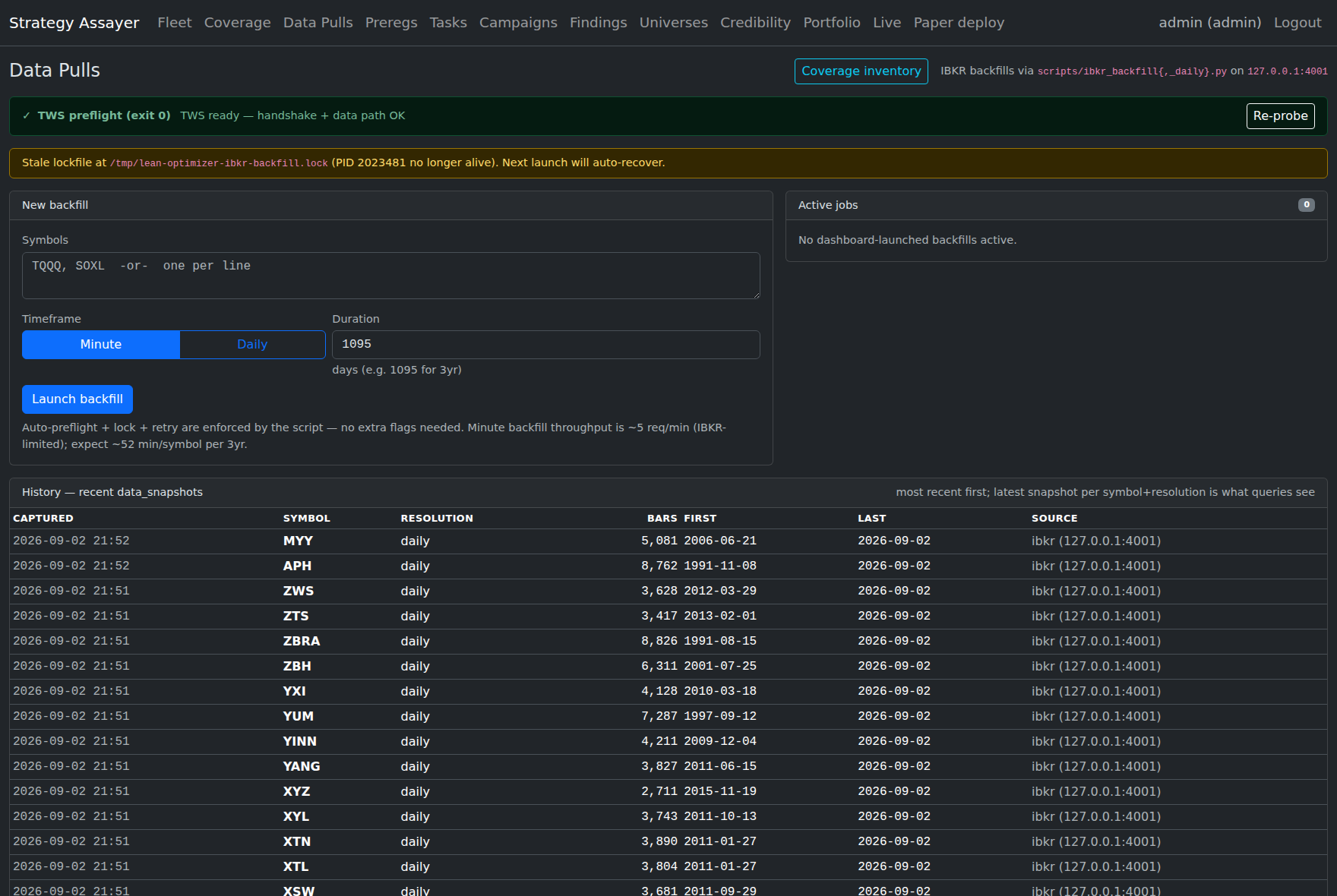Image resolution: width=1337 pixels, height=896 pixels.
Task: Click the resolution cell in the ZBH row
Action: point(416,667)
